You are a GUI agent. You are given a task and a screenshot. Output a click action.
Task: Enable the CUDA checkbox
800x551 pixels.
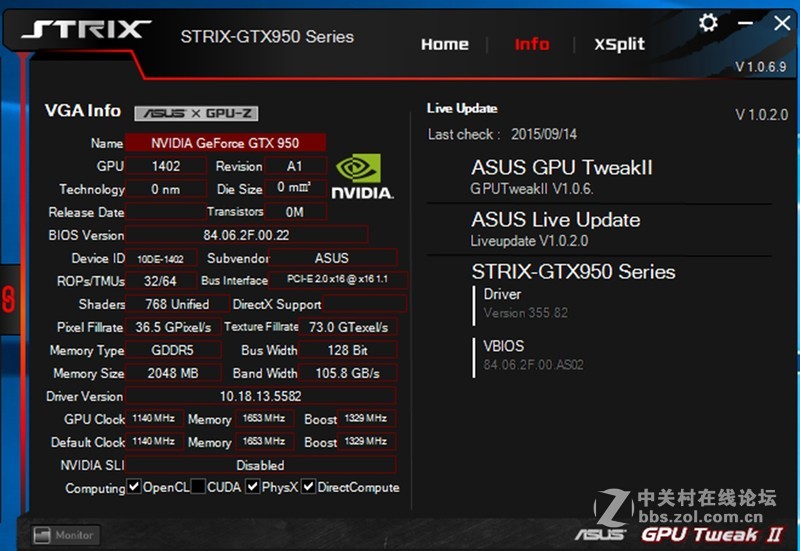(x=198, y=487)
